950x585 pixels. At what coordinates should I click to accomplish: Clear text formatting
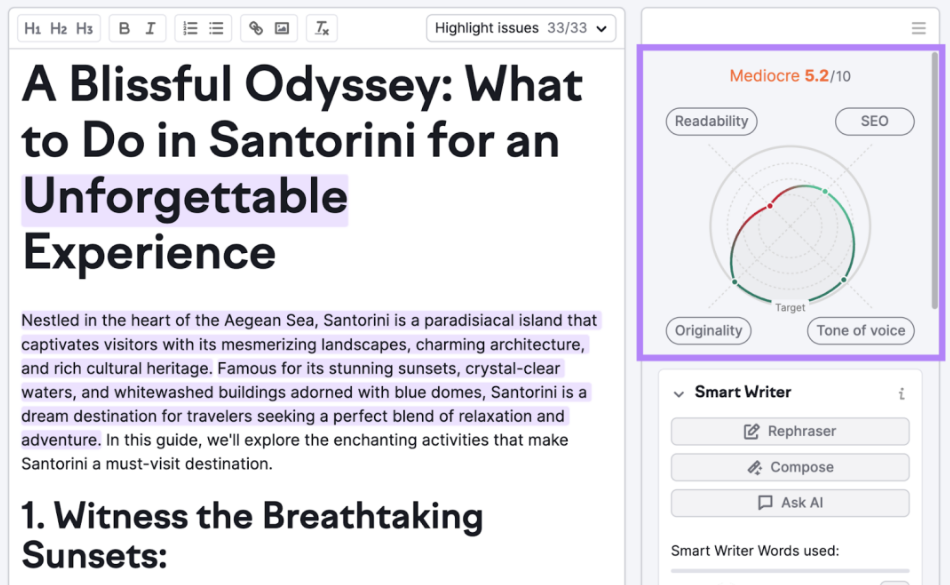point(322,28)
